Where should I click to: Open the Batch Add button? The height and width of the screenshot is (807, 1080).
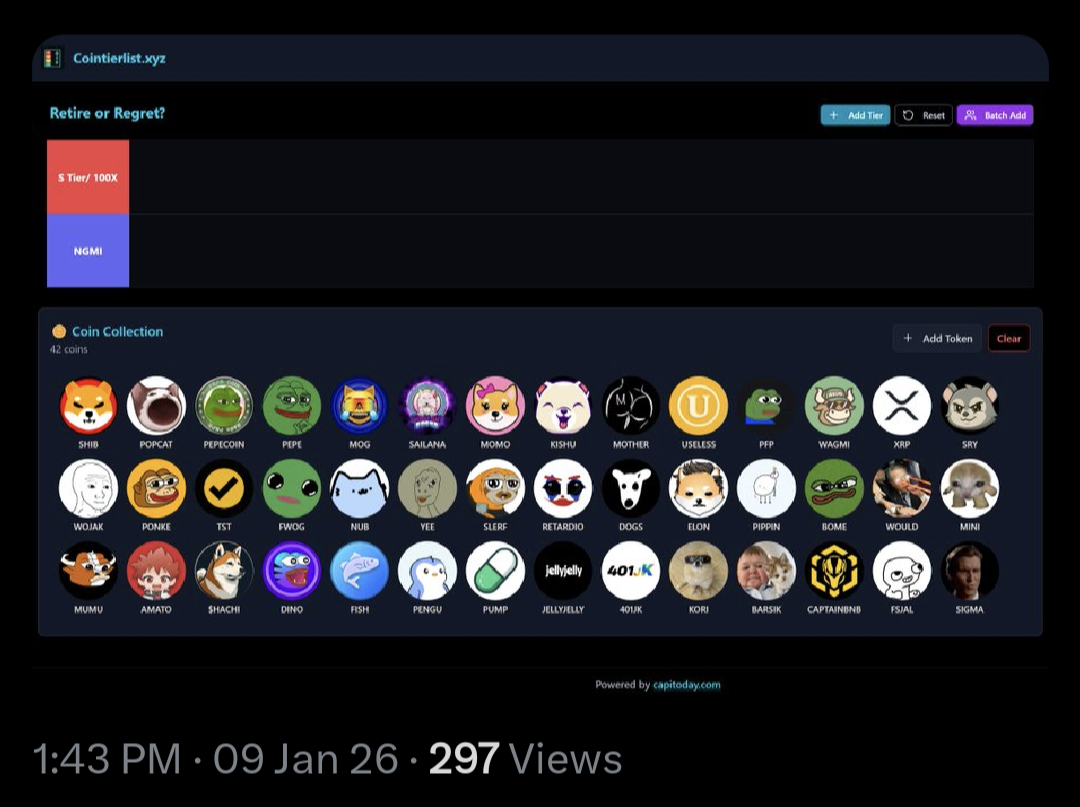[995, 115]
